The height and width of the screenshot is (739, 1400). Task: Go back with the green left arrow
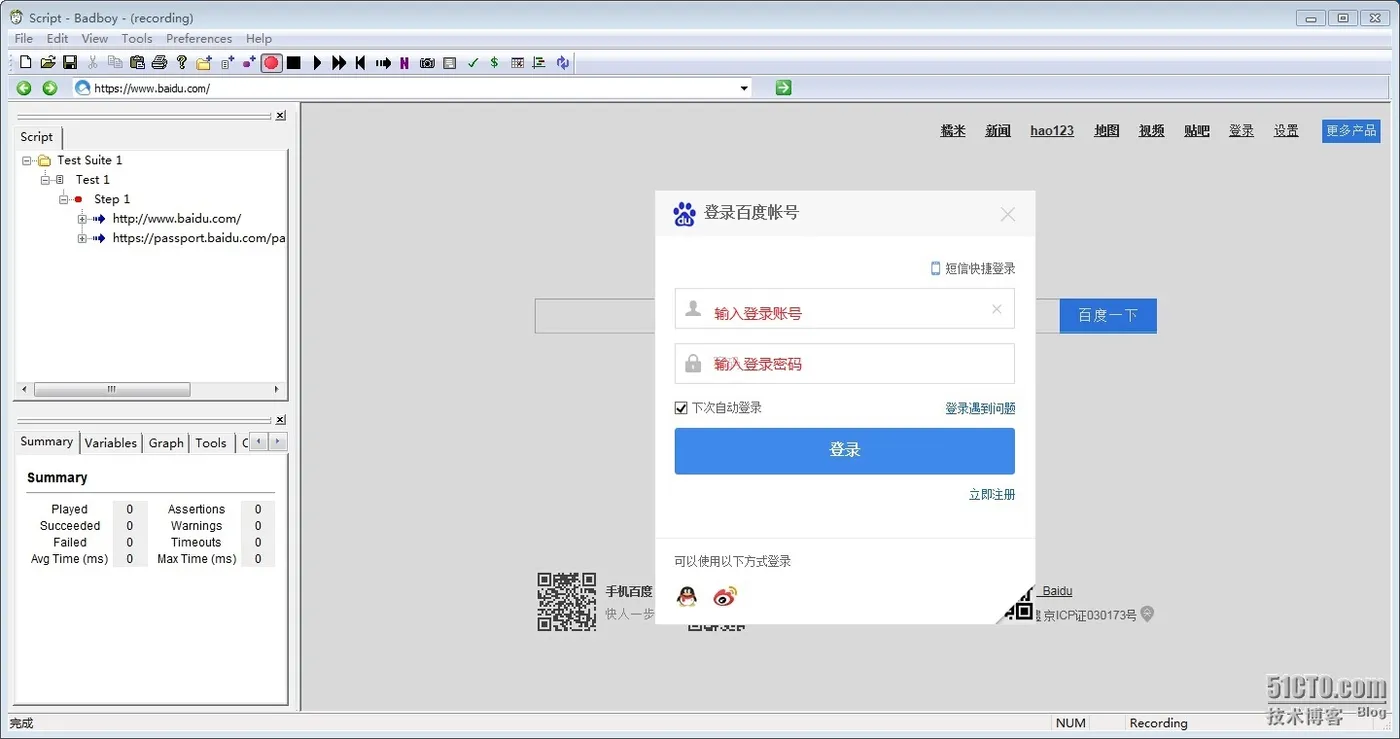(x=24, y=88)
